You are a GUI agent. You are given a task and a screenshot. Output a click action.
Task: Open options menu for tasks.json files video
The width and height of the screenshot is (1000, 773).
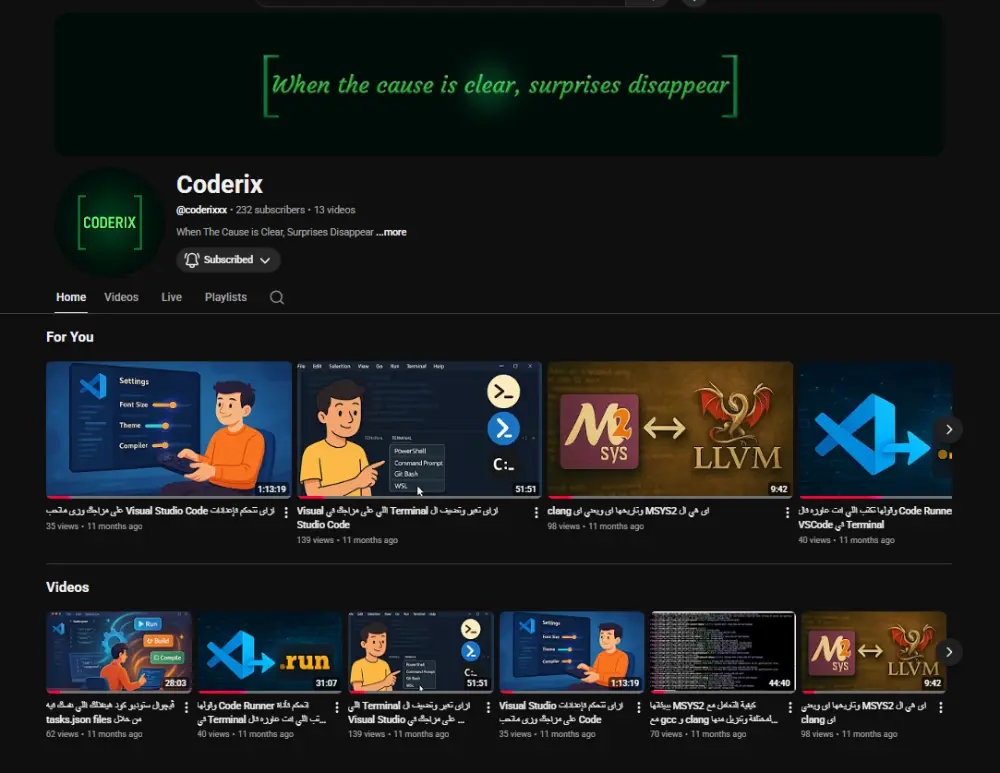(186, 707)
